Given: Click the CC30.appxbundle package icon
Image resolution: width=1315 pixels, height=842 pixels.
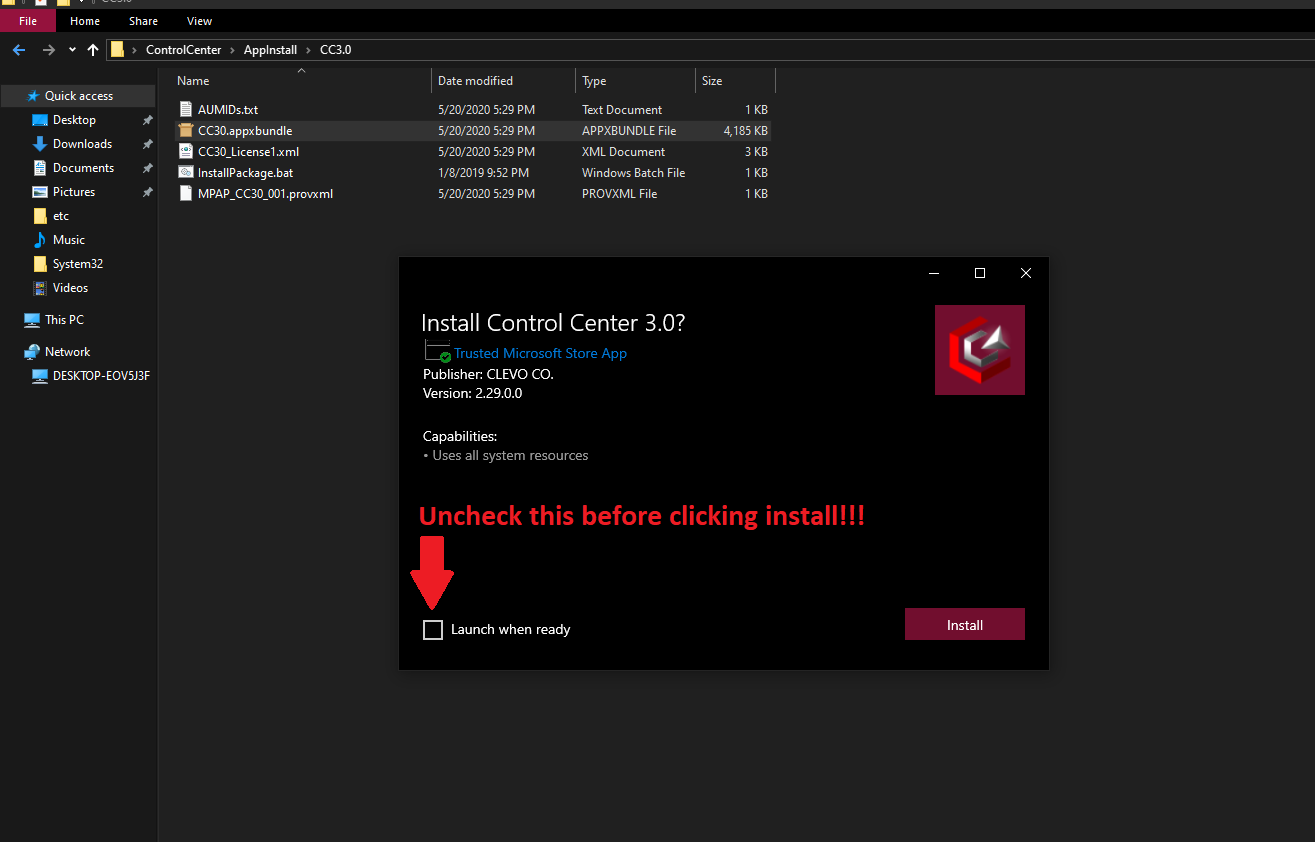Looking at the screenshot, I should click(x=185, y=131).
